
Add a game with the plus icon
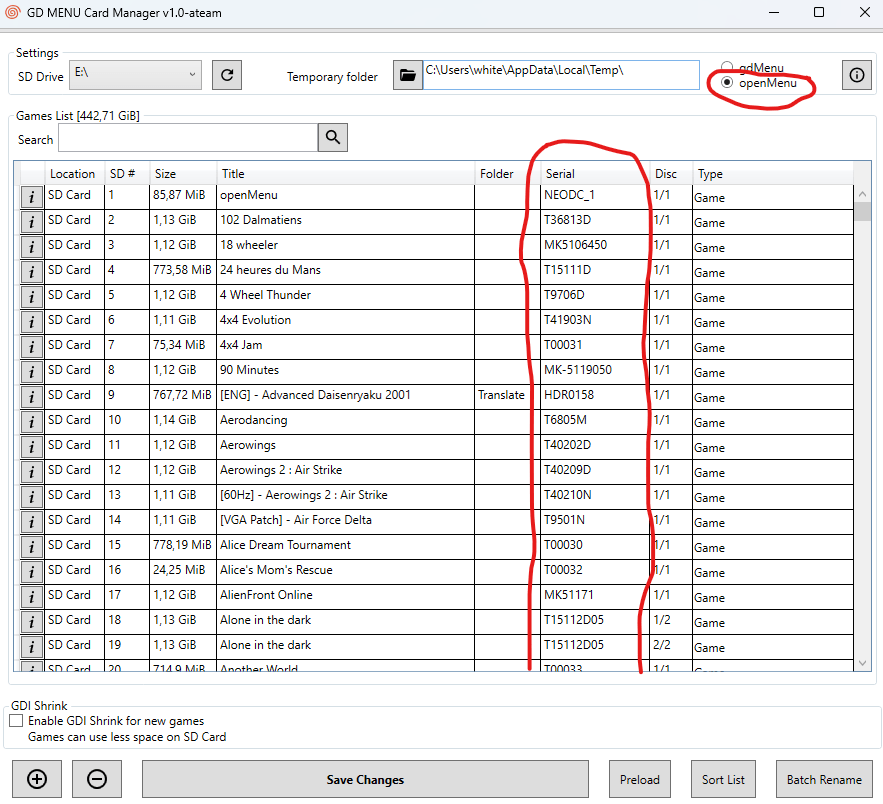click(x=37, y=779)
